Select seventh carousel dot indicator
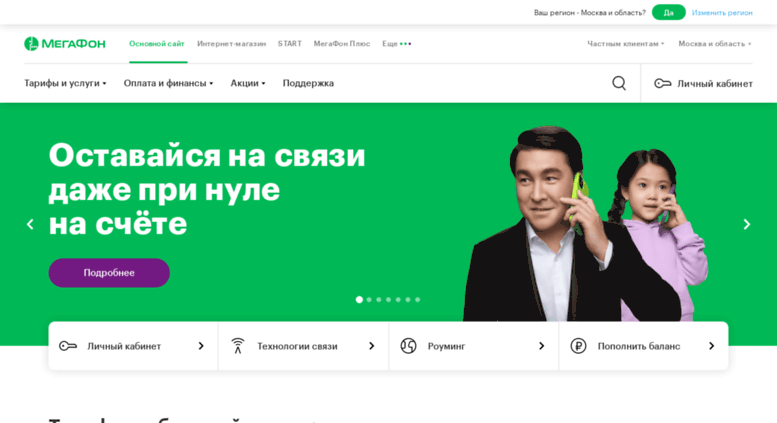 pos(418,300)
